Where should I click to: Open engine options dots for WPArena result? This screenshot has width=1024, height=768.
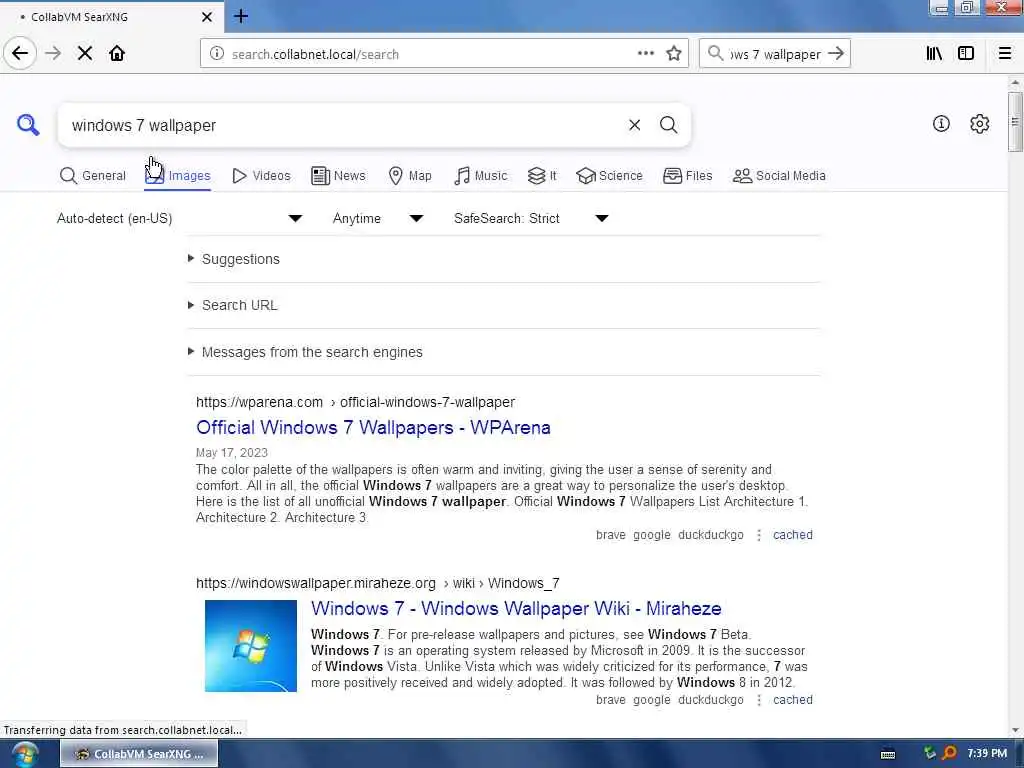pyautogui.click(x=758, y=535)
